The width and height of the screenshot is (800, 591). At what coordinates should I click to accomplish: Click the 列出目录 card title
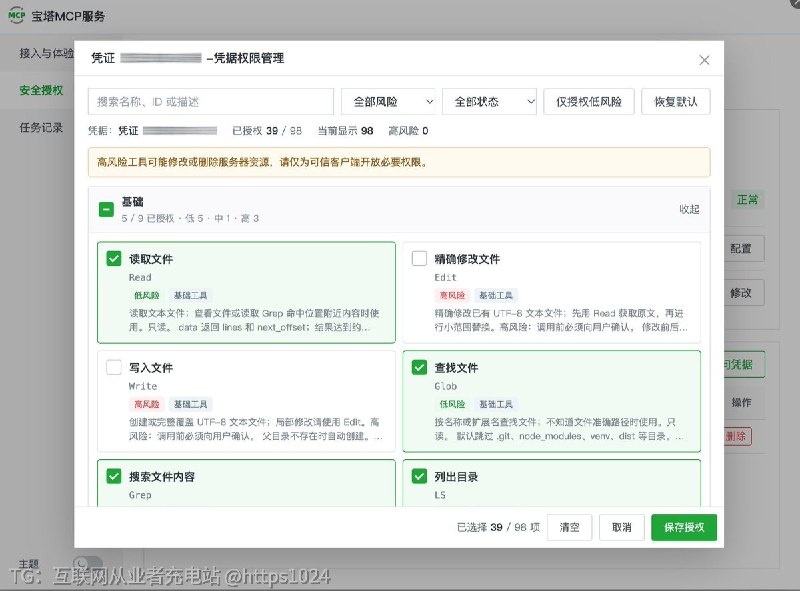coord(456,477)
